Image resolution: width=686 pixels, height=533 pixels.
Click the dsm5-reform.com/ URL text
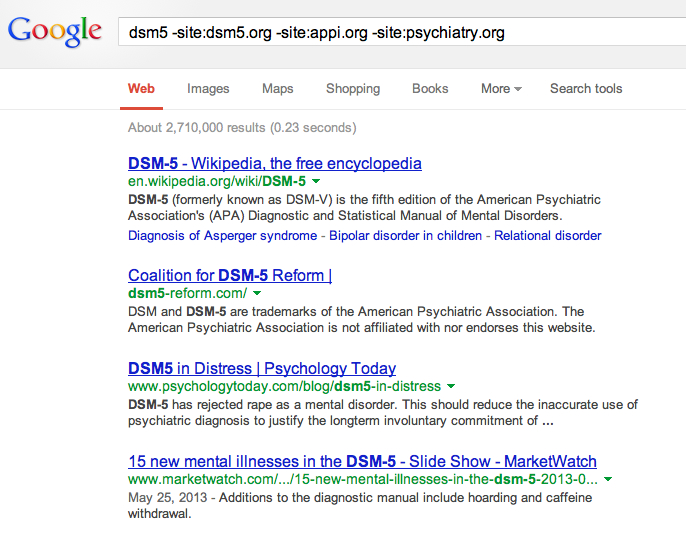(187, 293)
